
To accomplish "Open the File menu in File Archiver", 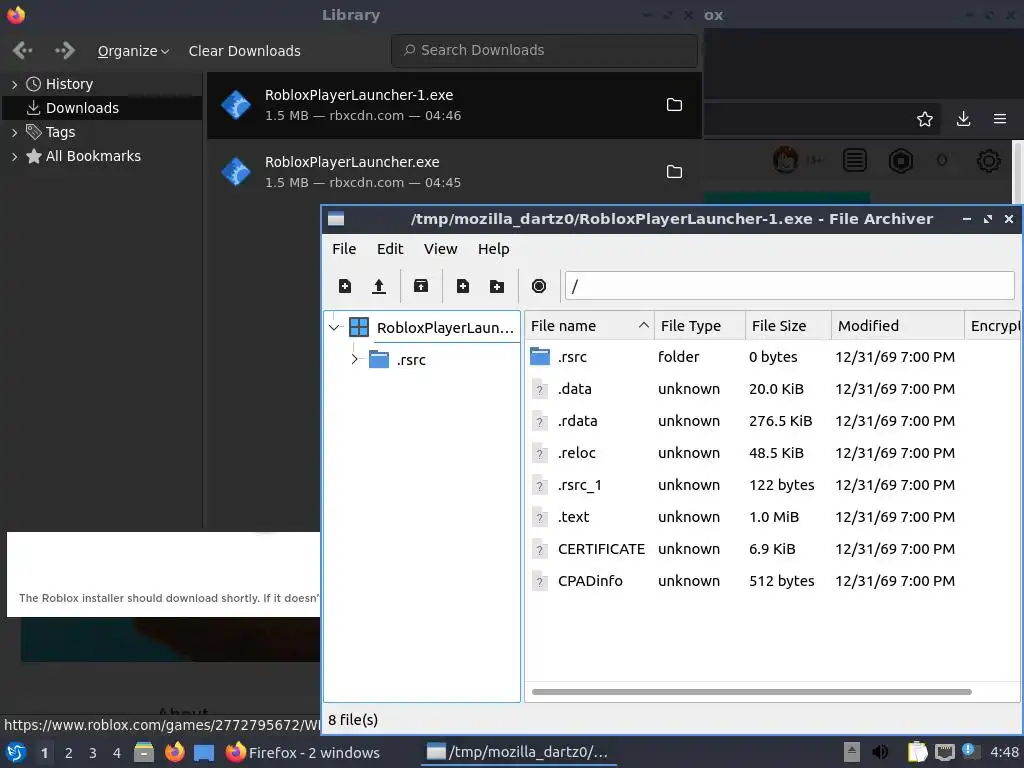I will (344, 249).
